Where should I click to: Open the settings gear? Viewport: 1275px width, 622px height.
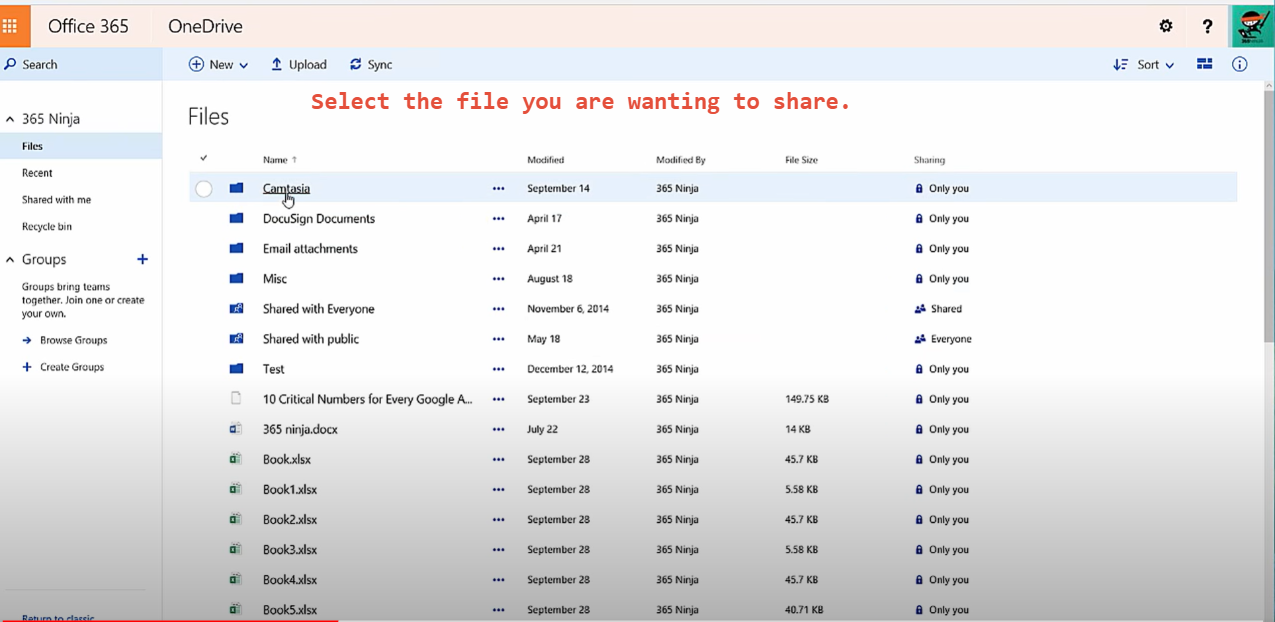1166,26
